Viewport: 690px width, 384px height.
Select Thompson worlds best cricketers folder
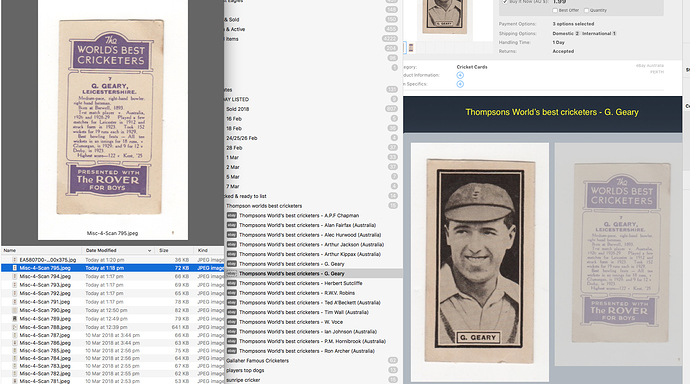[264, 206]
